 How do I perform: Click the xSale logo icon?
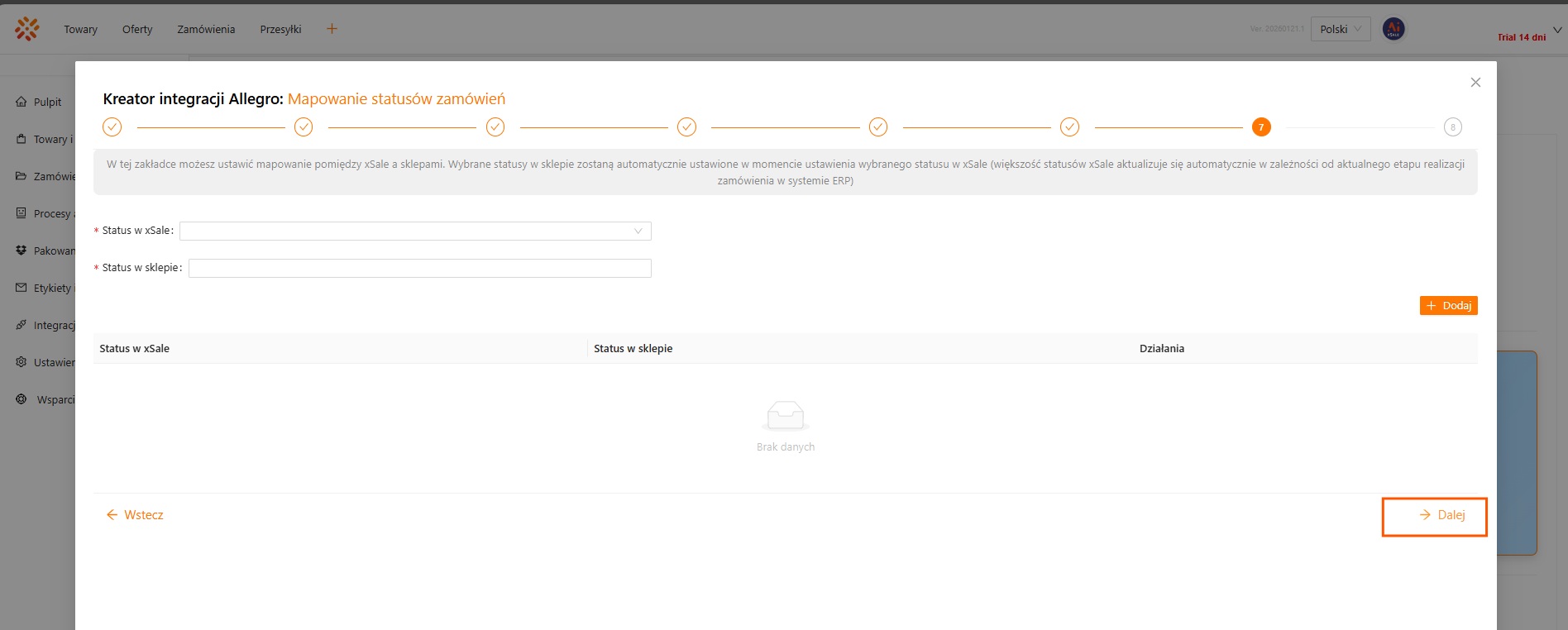26,29
